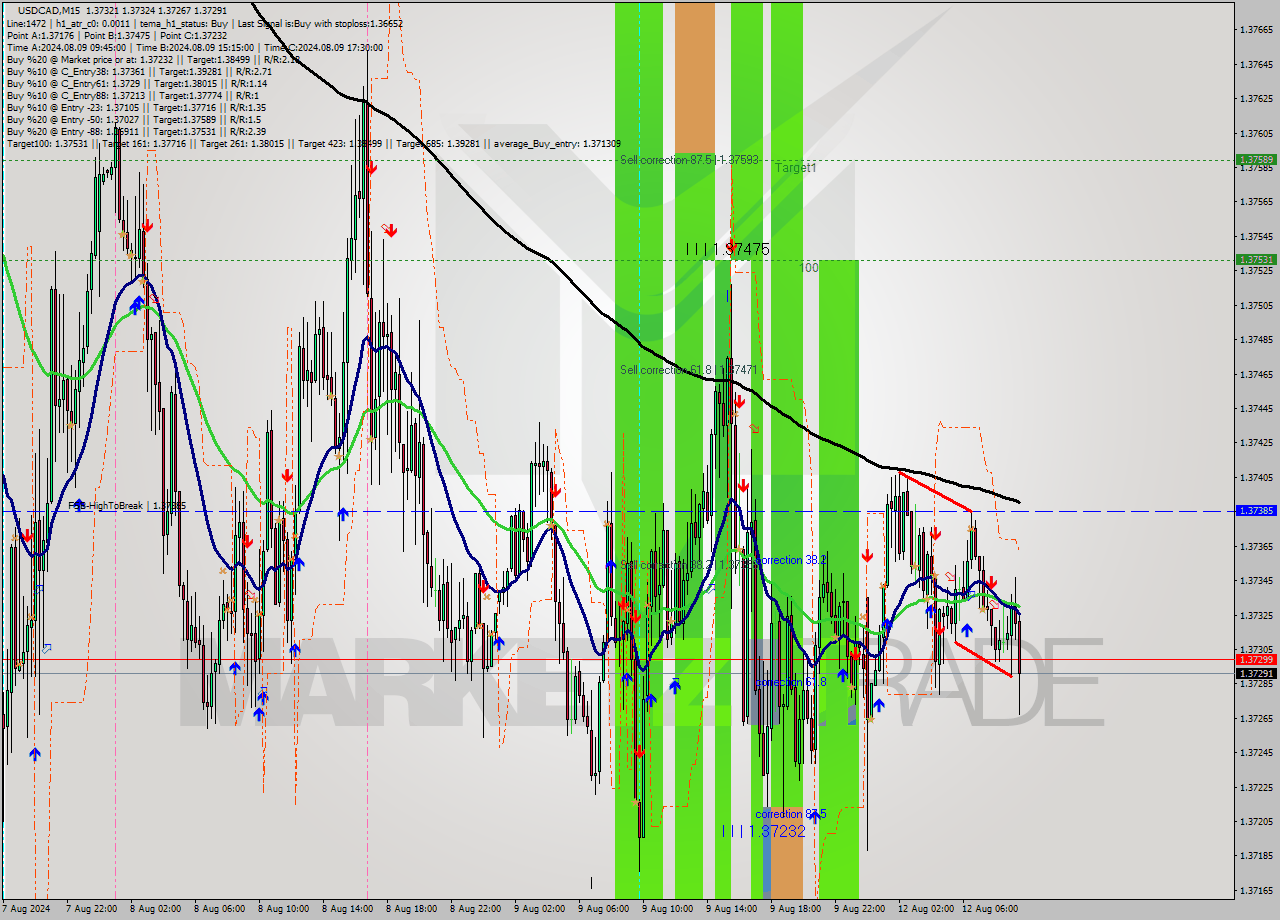Click the '8 Aug 14:00' time label

(x=349, y=908)
